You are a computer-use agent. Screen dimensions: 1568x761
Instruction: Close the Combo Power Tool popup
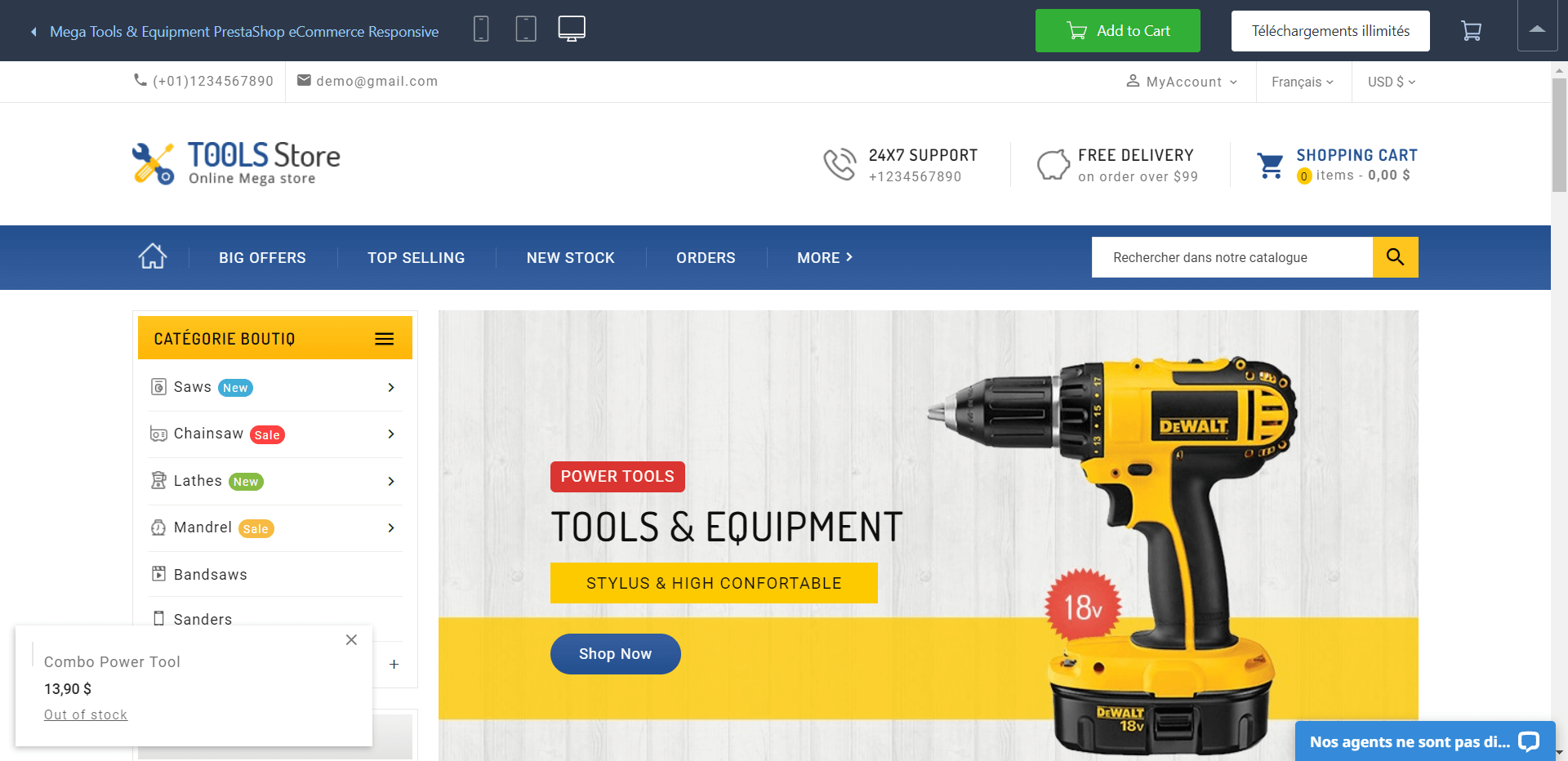pyautogui.click(x=351, y=640)
